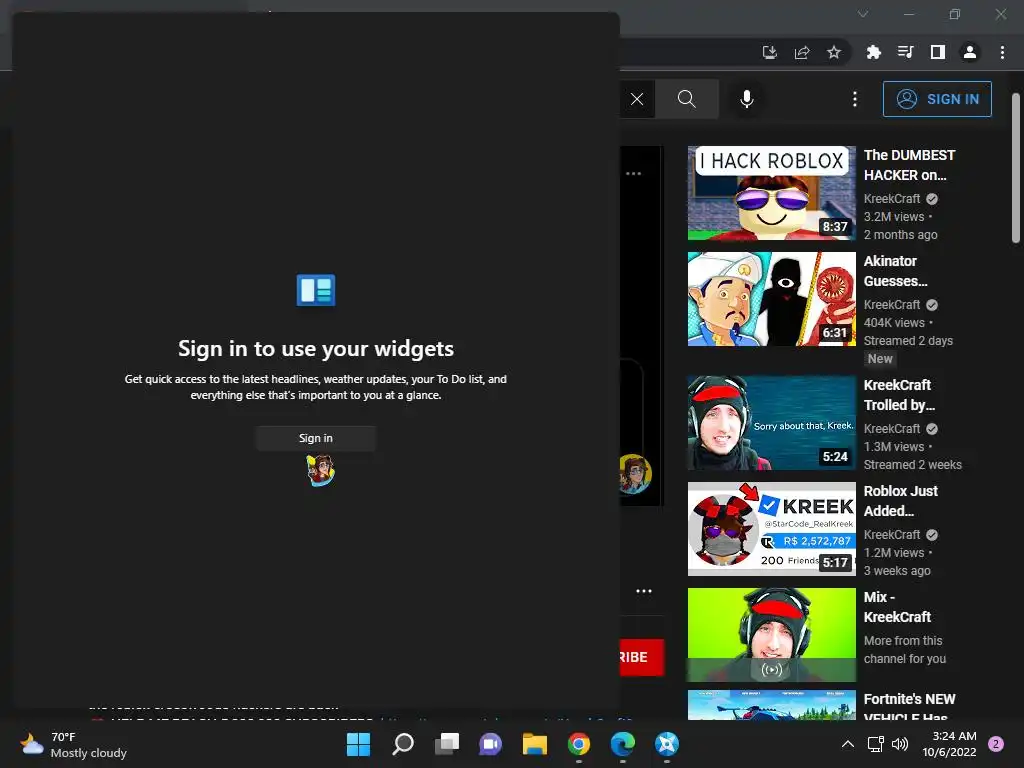Open 'KreekCraft Trolled by...' title

pos(899,395)
